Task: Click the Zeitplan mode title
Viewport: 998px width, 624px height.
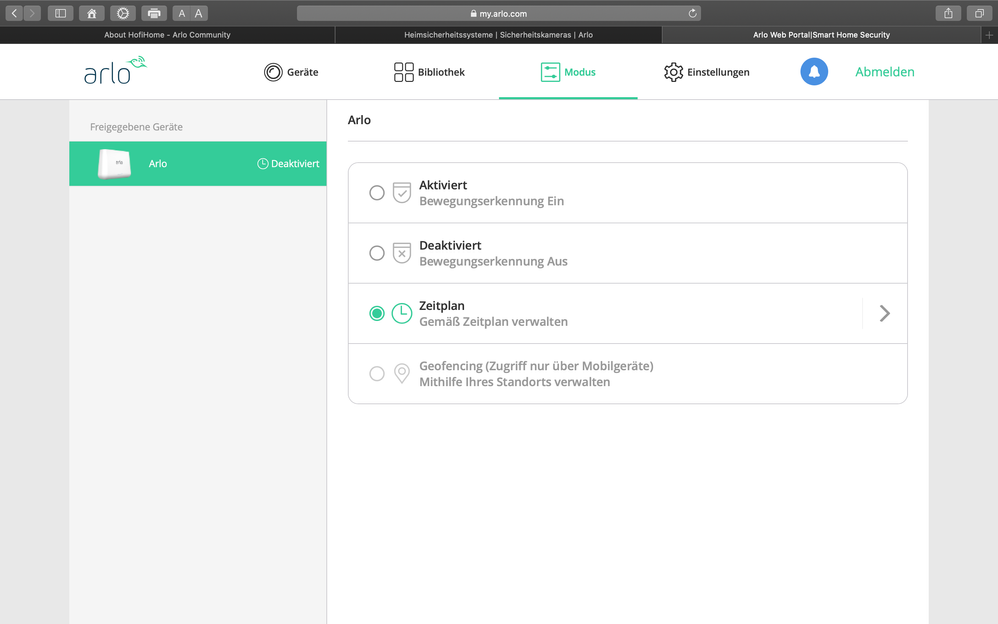Action: [x=442, y=306]
